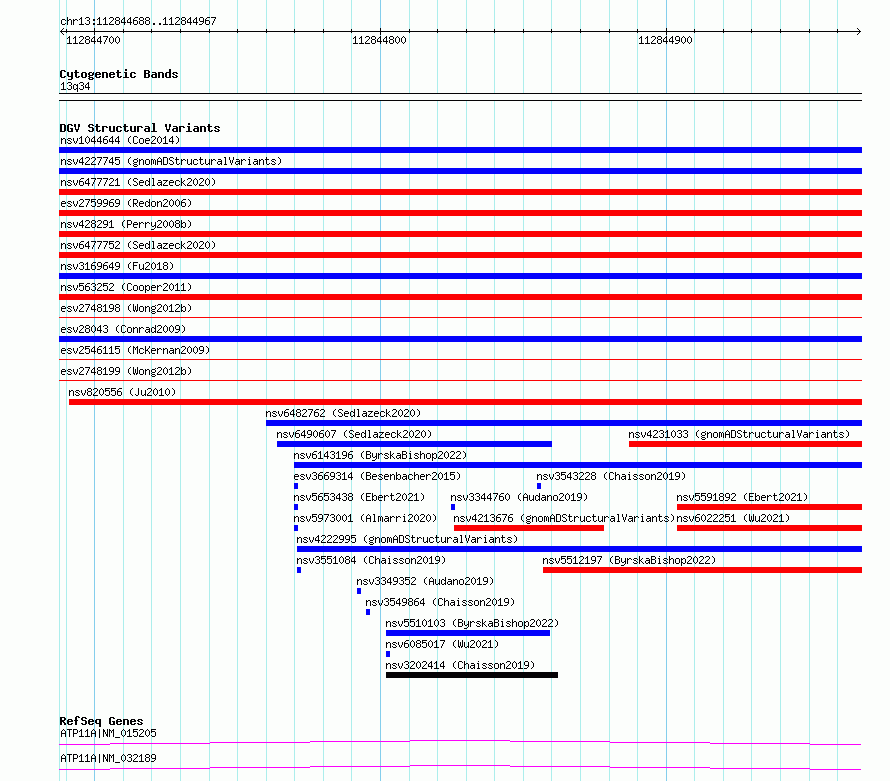Open nsv6477721 (Sedlazeck2020) variant
Viewport: 890px width, 781px height.
(x=138, y=182)
